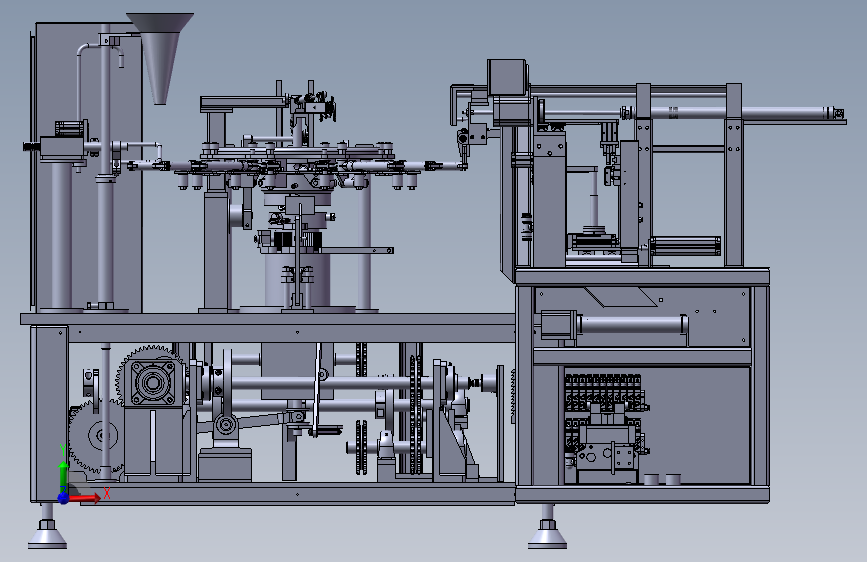
Task: Select the main horizontal table top plate
Action: pyautogui.click(x=268, y=319)
